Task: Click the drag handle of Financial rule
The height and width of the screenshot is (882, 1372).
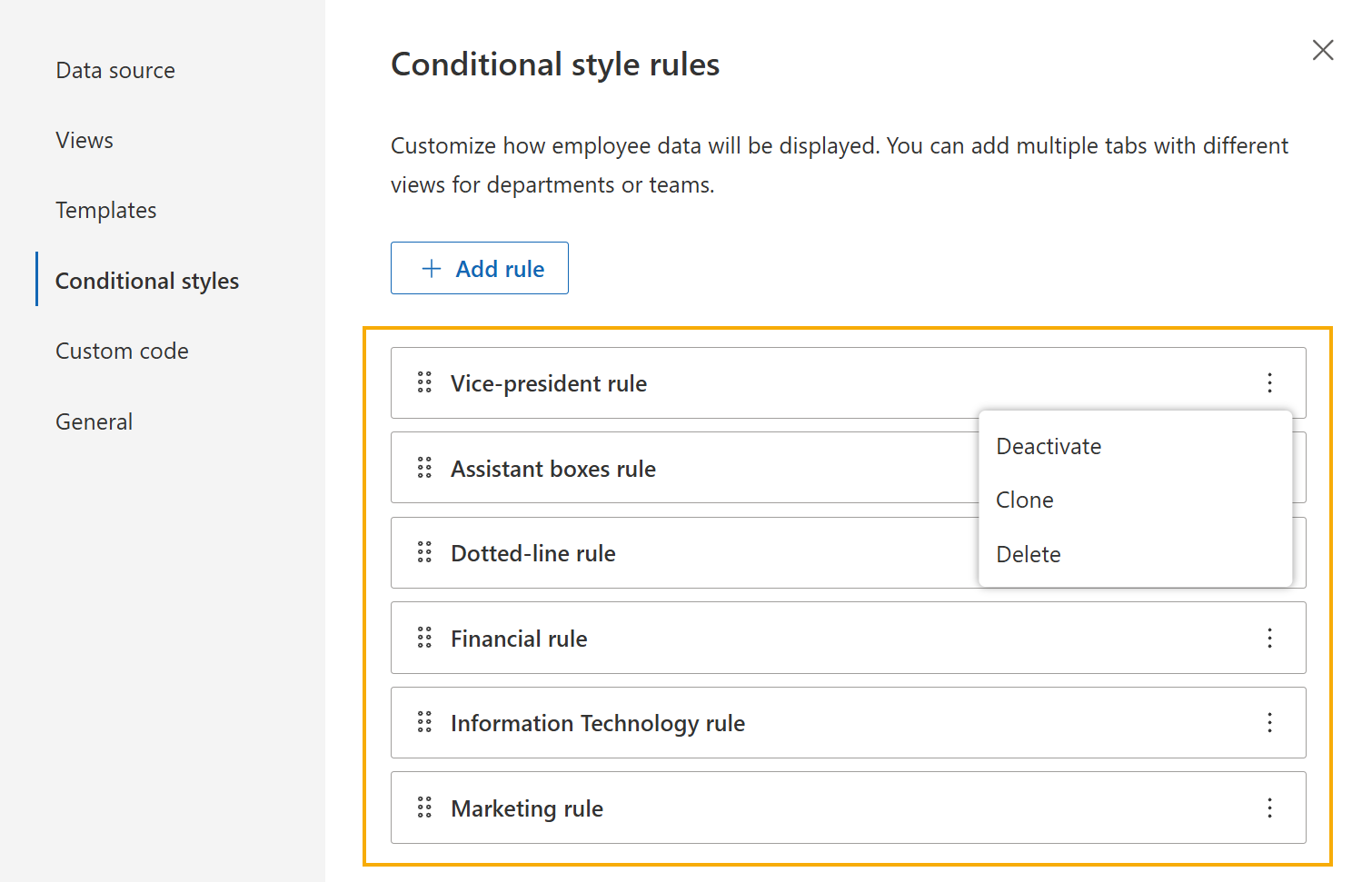Action: [x=423, y=638]
